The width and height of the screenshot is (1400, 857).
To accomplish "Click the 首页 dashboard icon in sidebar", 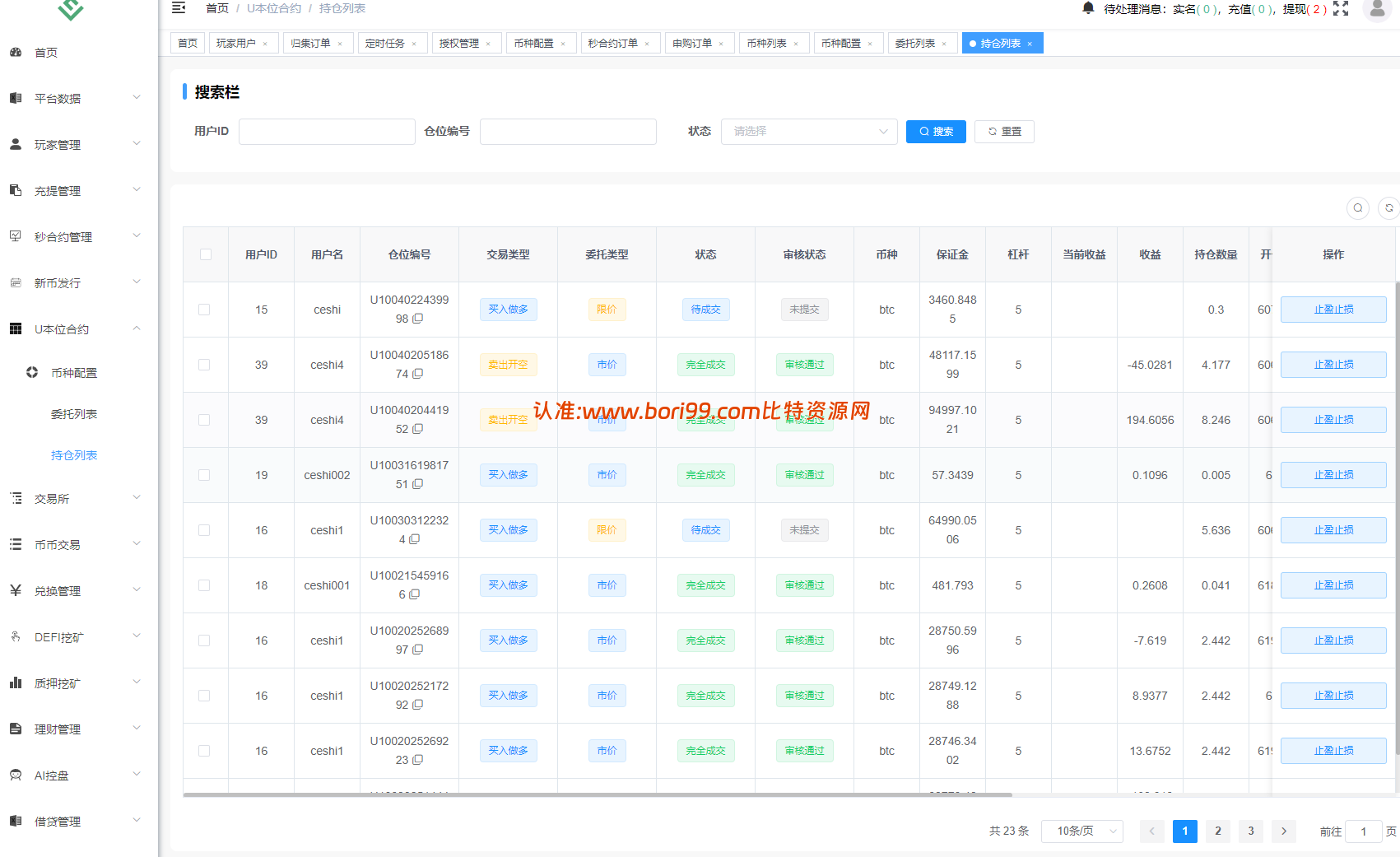I will click(16, 52).
